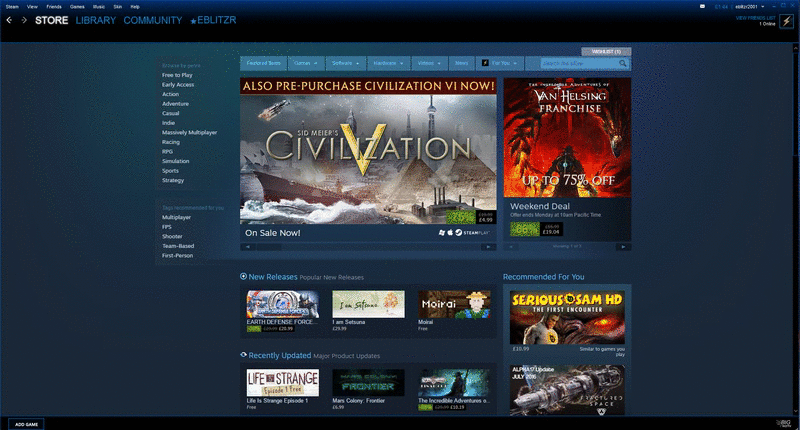Click the wallet balance amount
Image resolution: width=800 pixels, height=430 pixels.
tap(721, 7)
